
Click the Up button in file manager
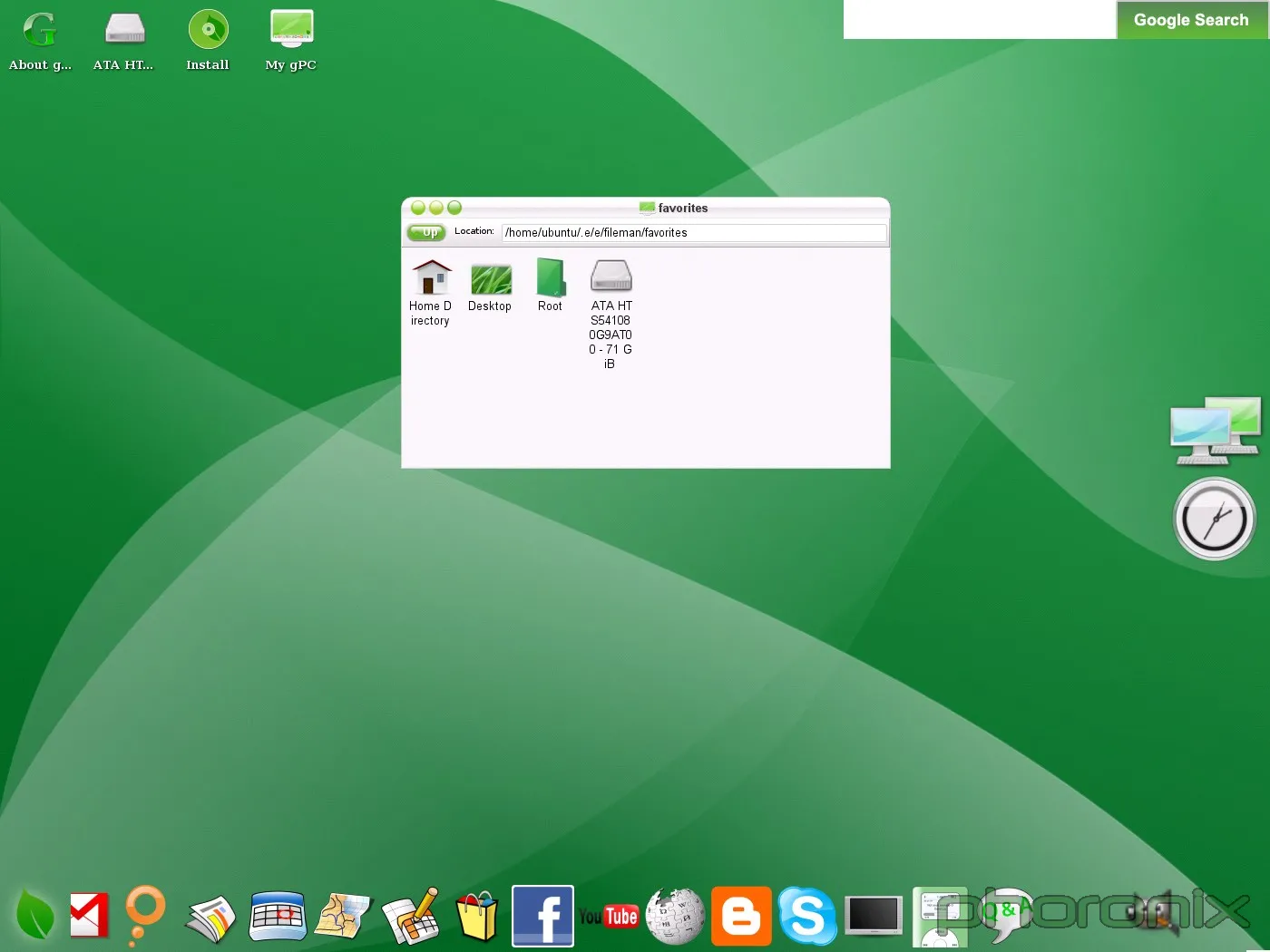tap(426, 232)
